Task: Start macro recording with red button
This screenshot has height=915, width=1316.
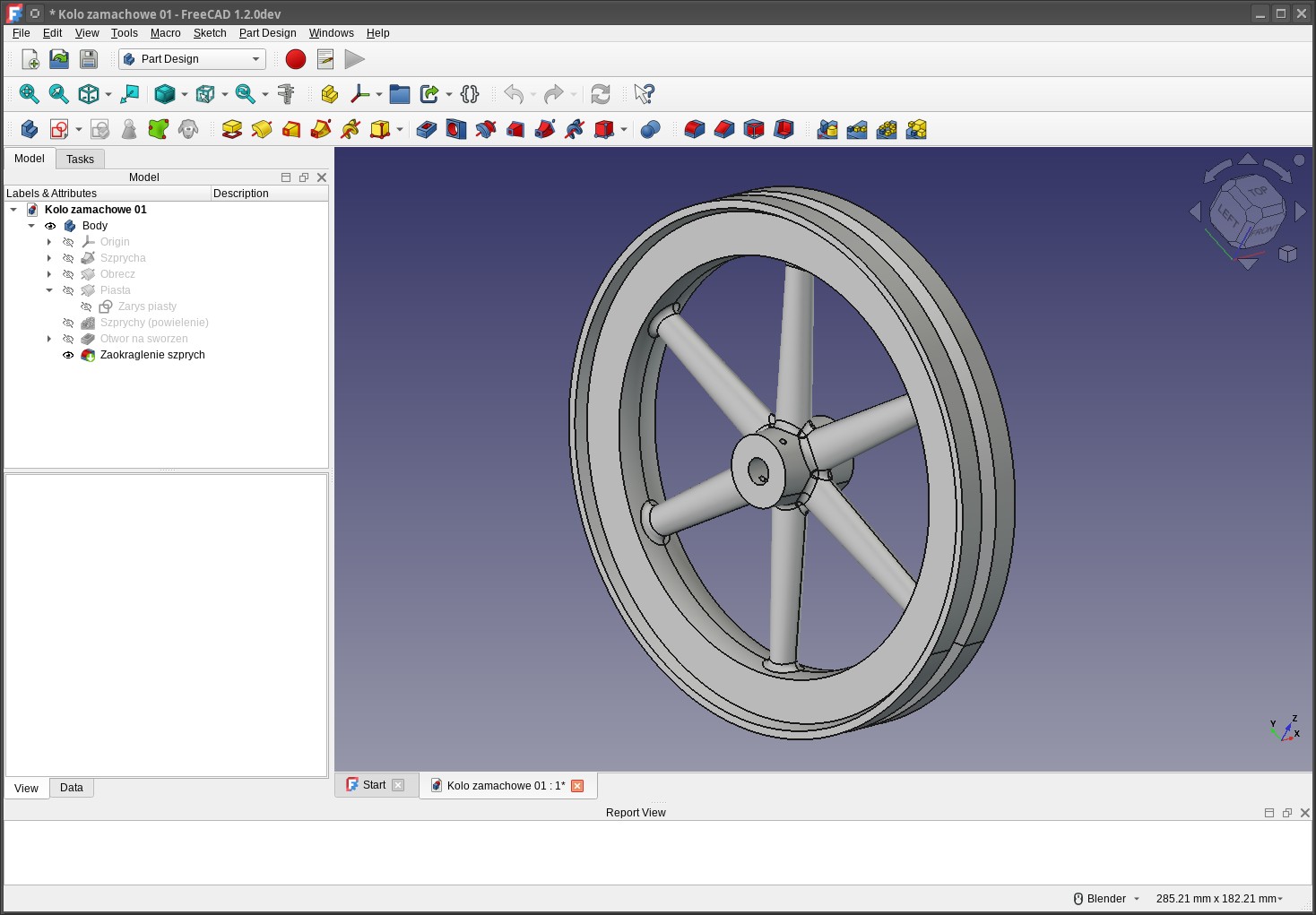Action: (296, 59)
